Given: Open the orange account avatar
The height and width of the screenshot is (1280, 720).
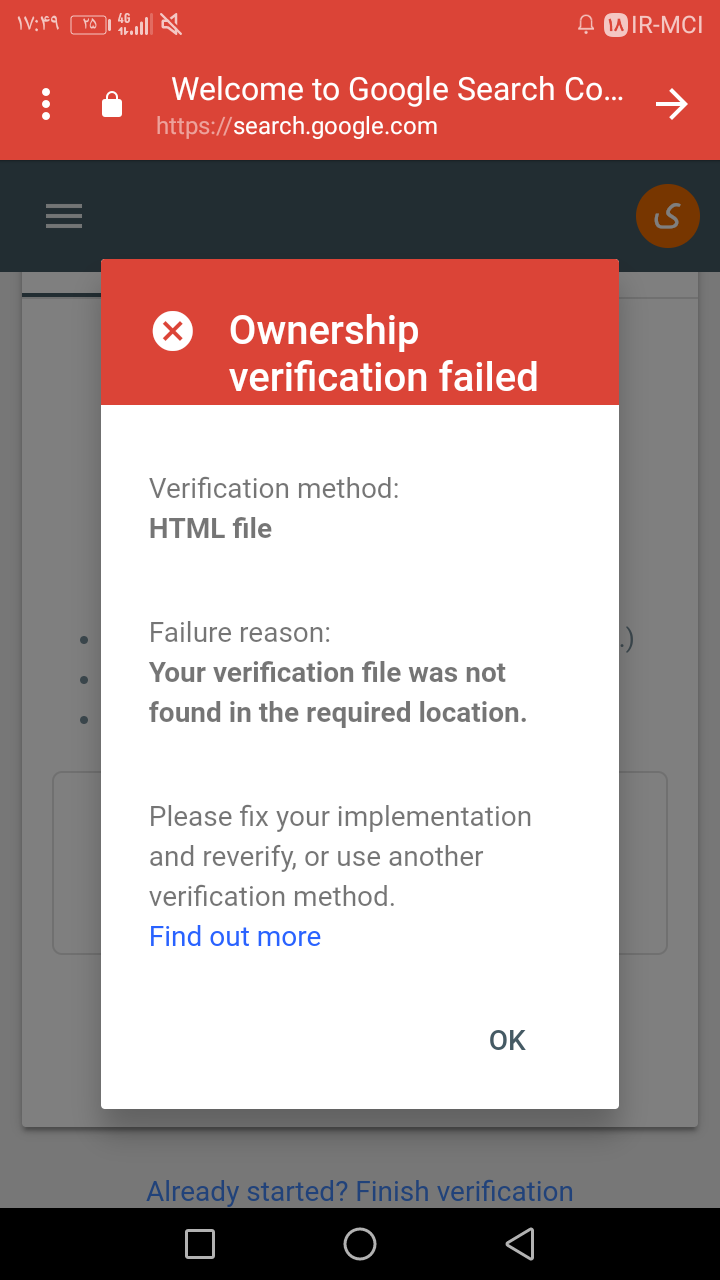Looking at the screenshot, I should pyautogui.click(x=667, y=215).
